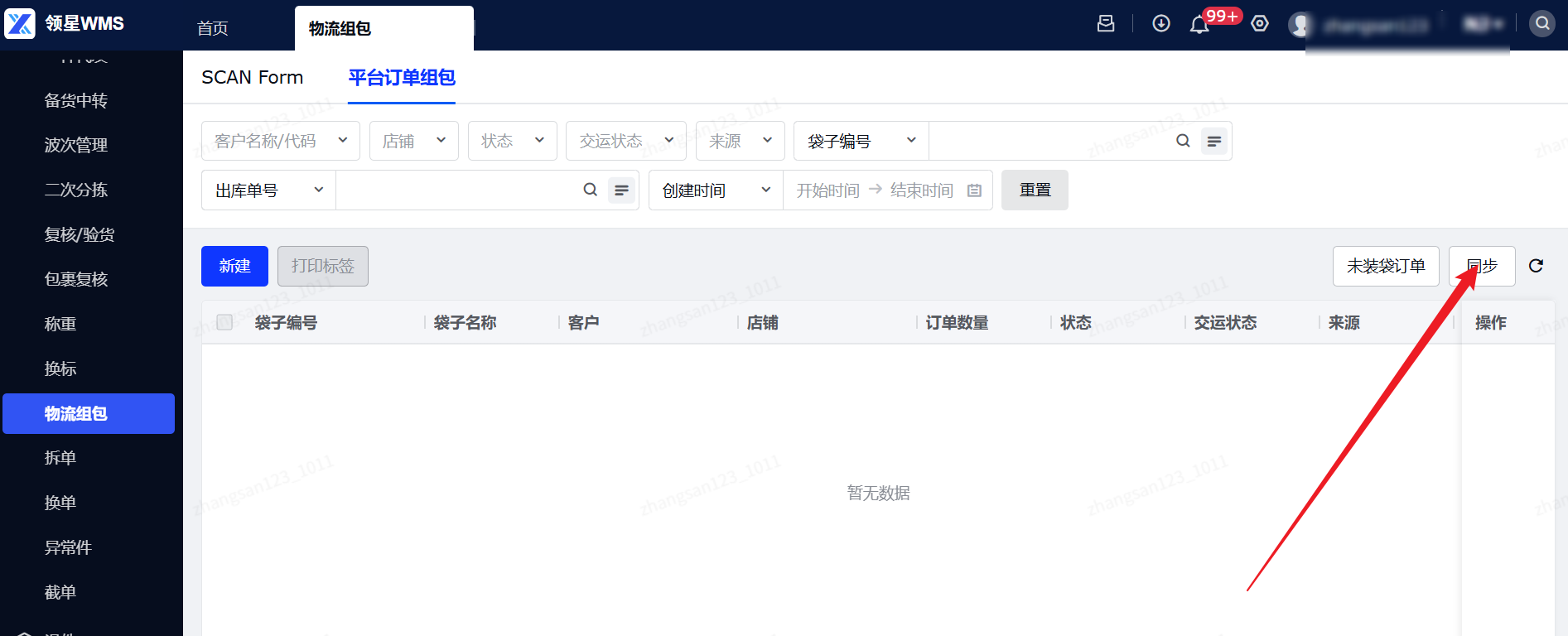Change the 出库单号 search type dropdown

point(268,190)
